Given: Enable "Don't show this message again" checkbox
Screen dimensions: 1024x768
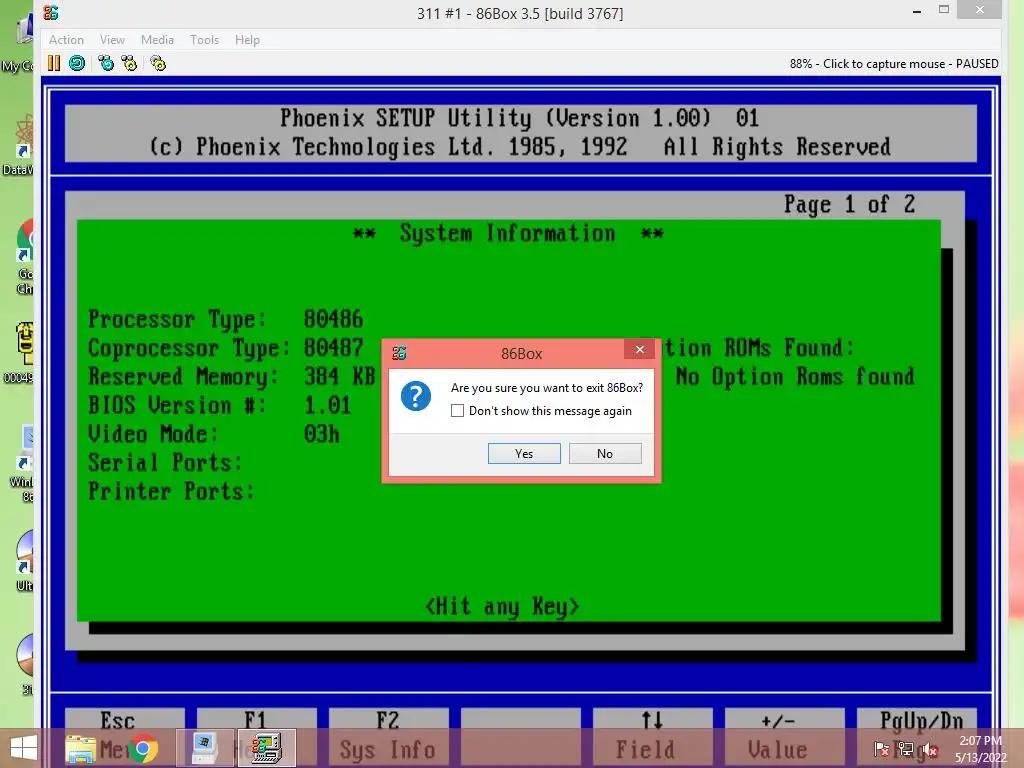Looking at the screenshot, I should point(457,411).
